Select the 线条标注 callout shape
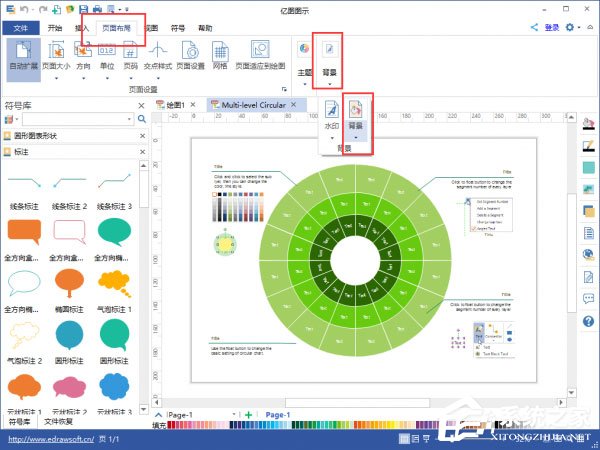The height and width of the screenshot is (450, 600). tap(24, 181)
